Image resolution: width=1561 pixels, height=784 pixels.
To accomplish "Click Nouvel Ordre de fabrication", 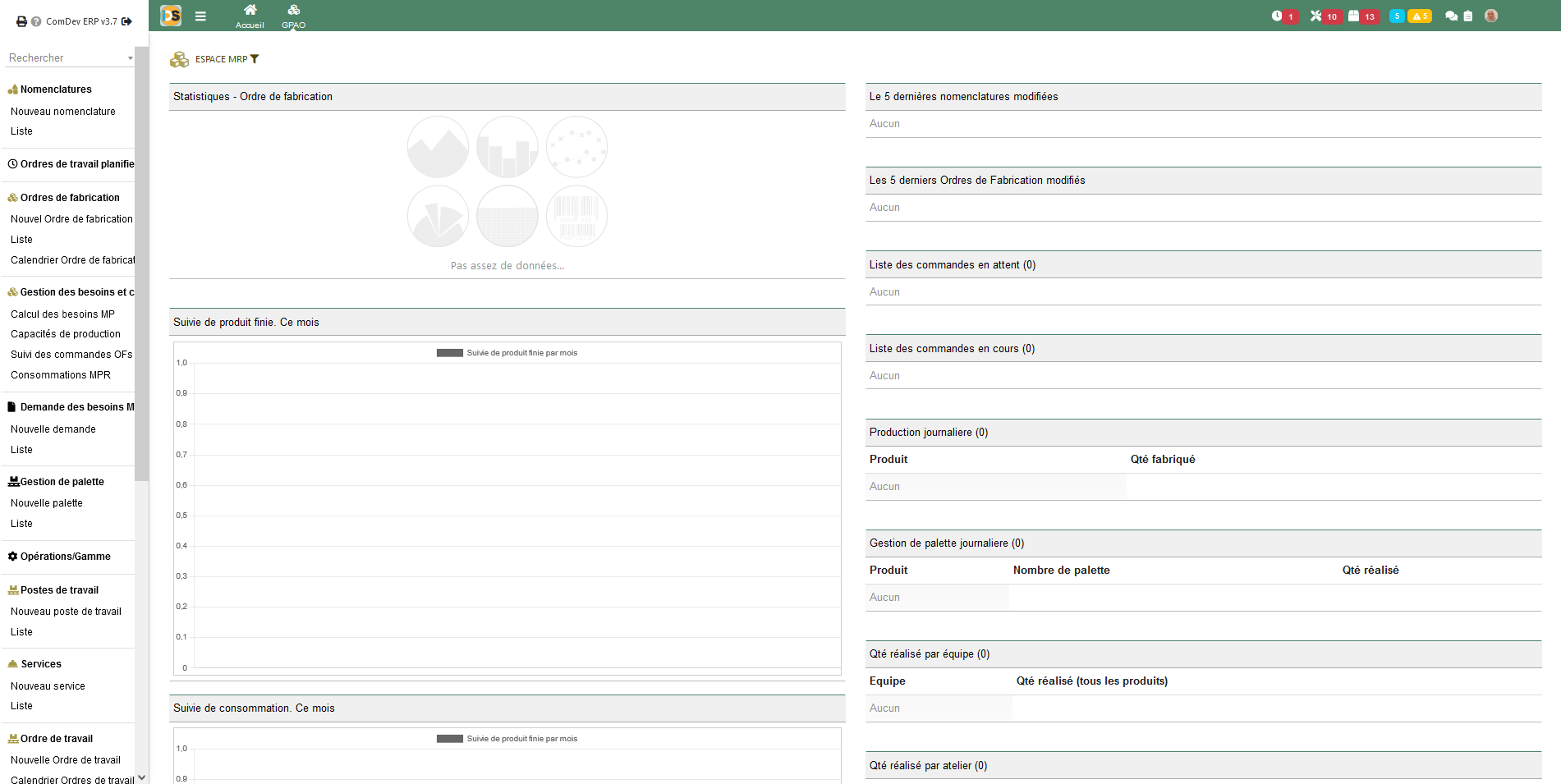I will [x=71, y=219].
